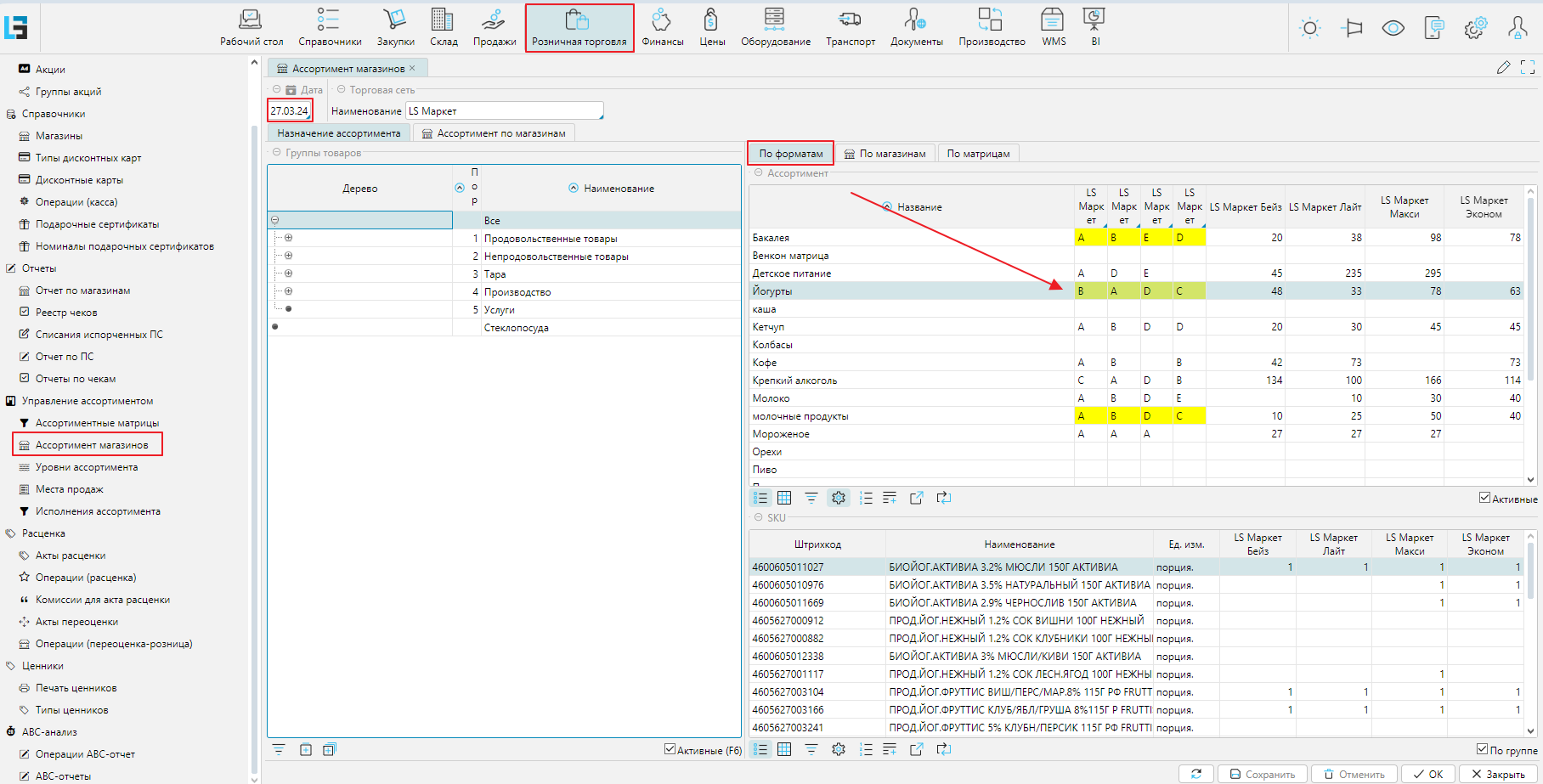
Task: Click the Сохранить button
Action: (x=1262, y=774)
